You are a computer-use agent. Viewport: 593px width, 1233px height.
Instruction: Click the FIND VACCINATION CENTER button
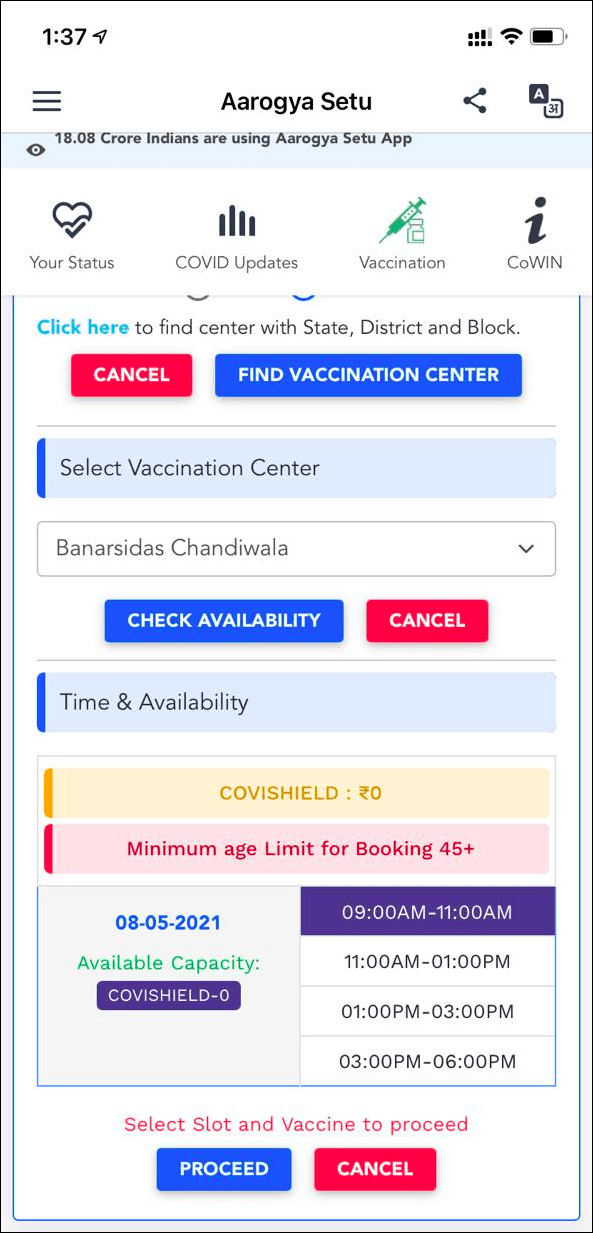pos(368,375)
